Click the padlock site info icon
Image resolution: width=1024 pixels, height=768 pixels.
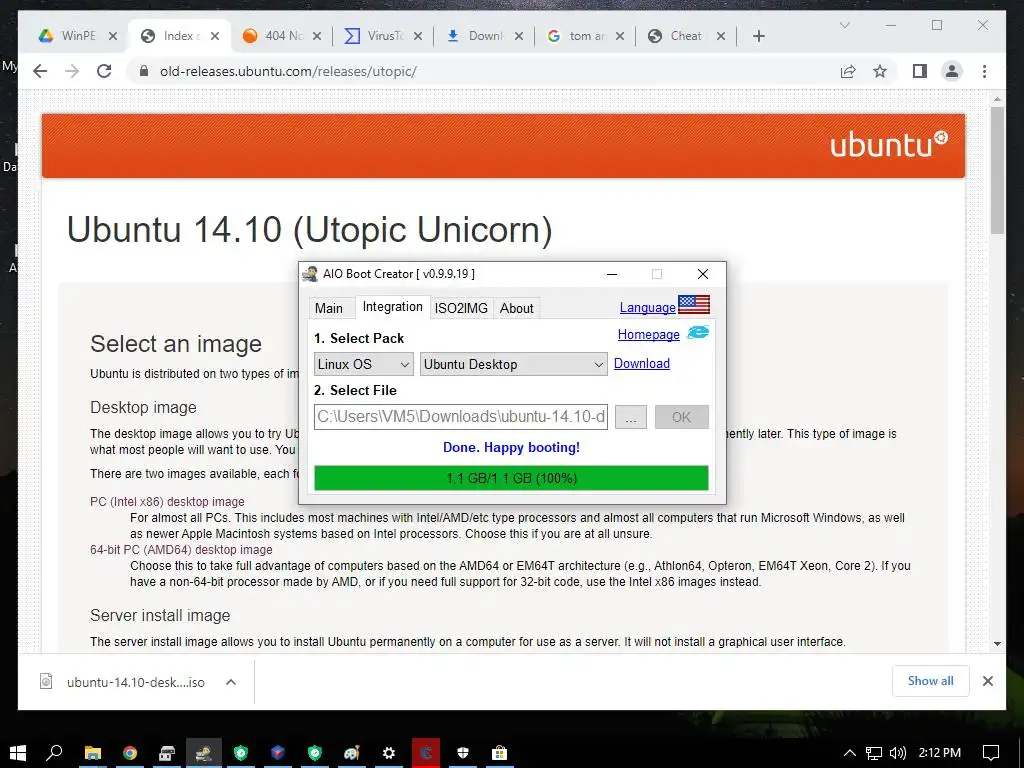coord(144,71)
